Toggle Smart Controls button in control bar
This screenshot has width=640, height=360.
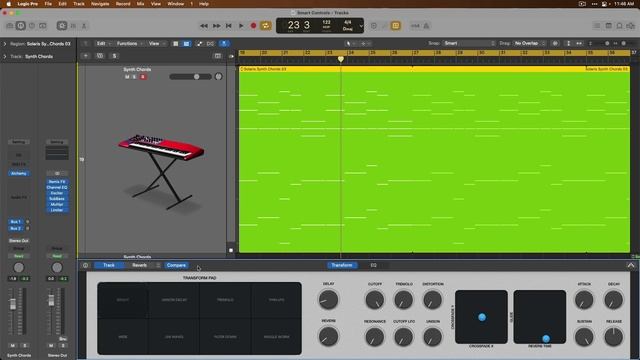[x=62, y=26]
